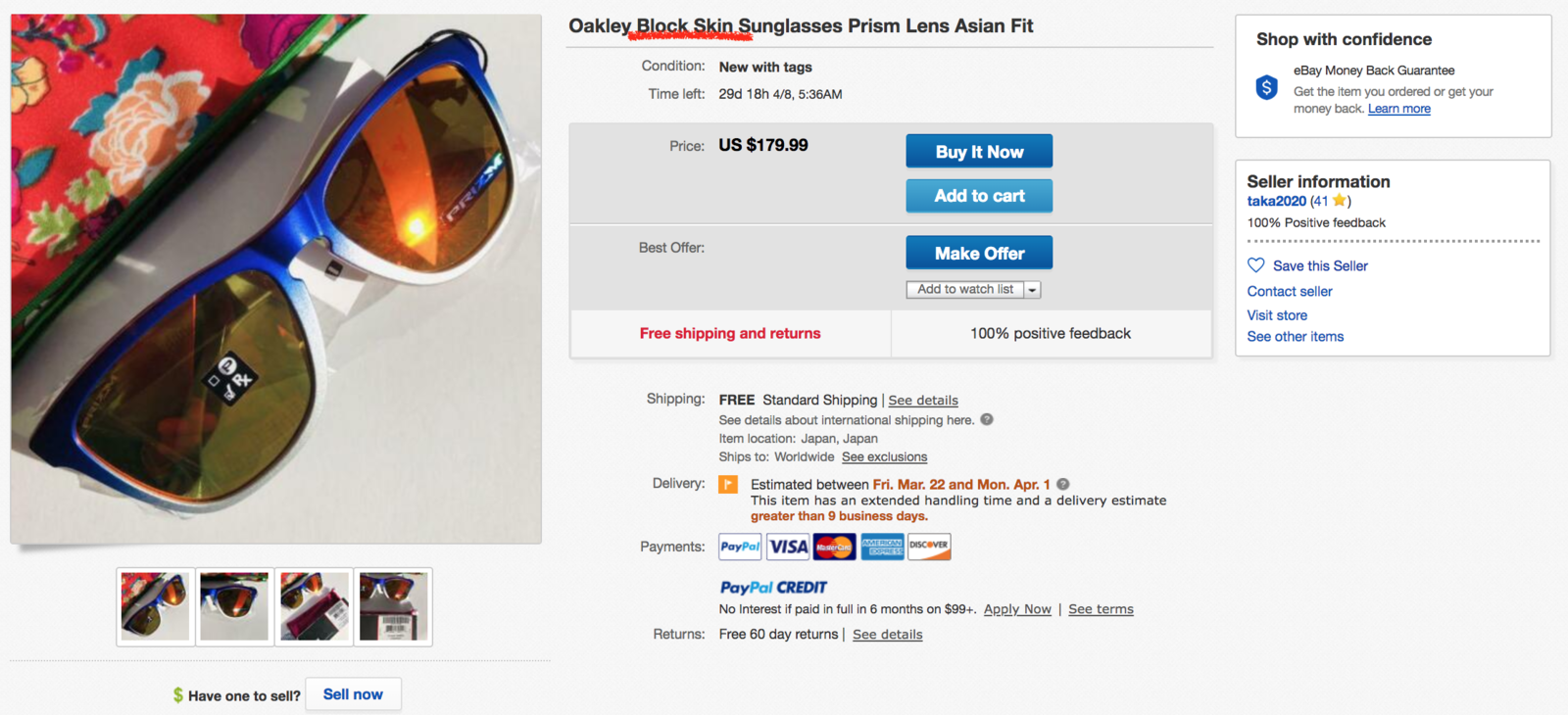Click PayPal Credit Apply Now link
The width and height of the screenshot is (1568, 715).
[1017, 609]
